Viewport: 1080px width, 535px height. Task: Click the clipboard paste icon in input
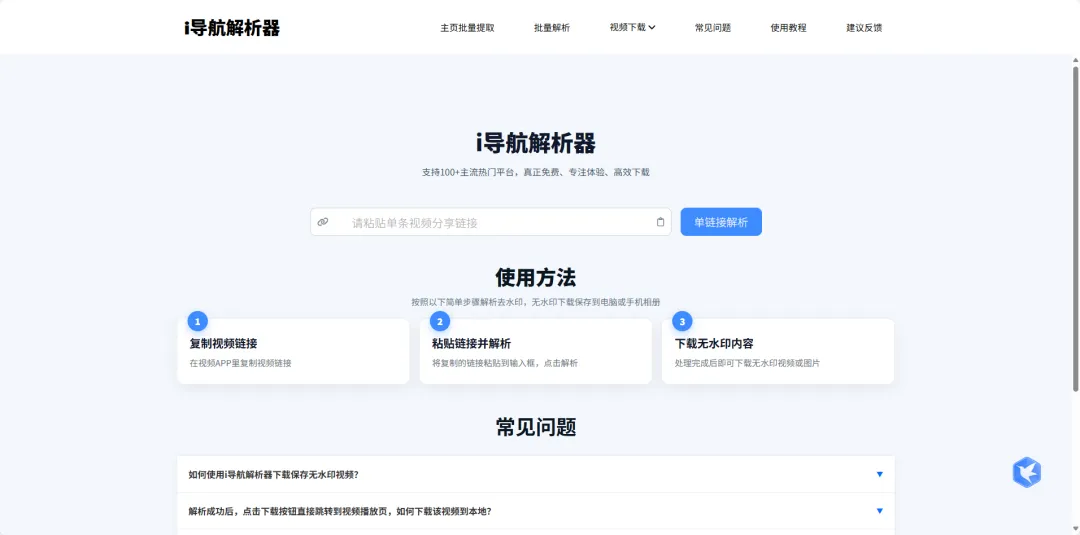[661, 222]
